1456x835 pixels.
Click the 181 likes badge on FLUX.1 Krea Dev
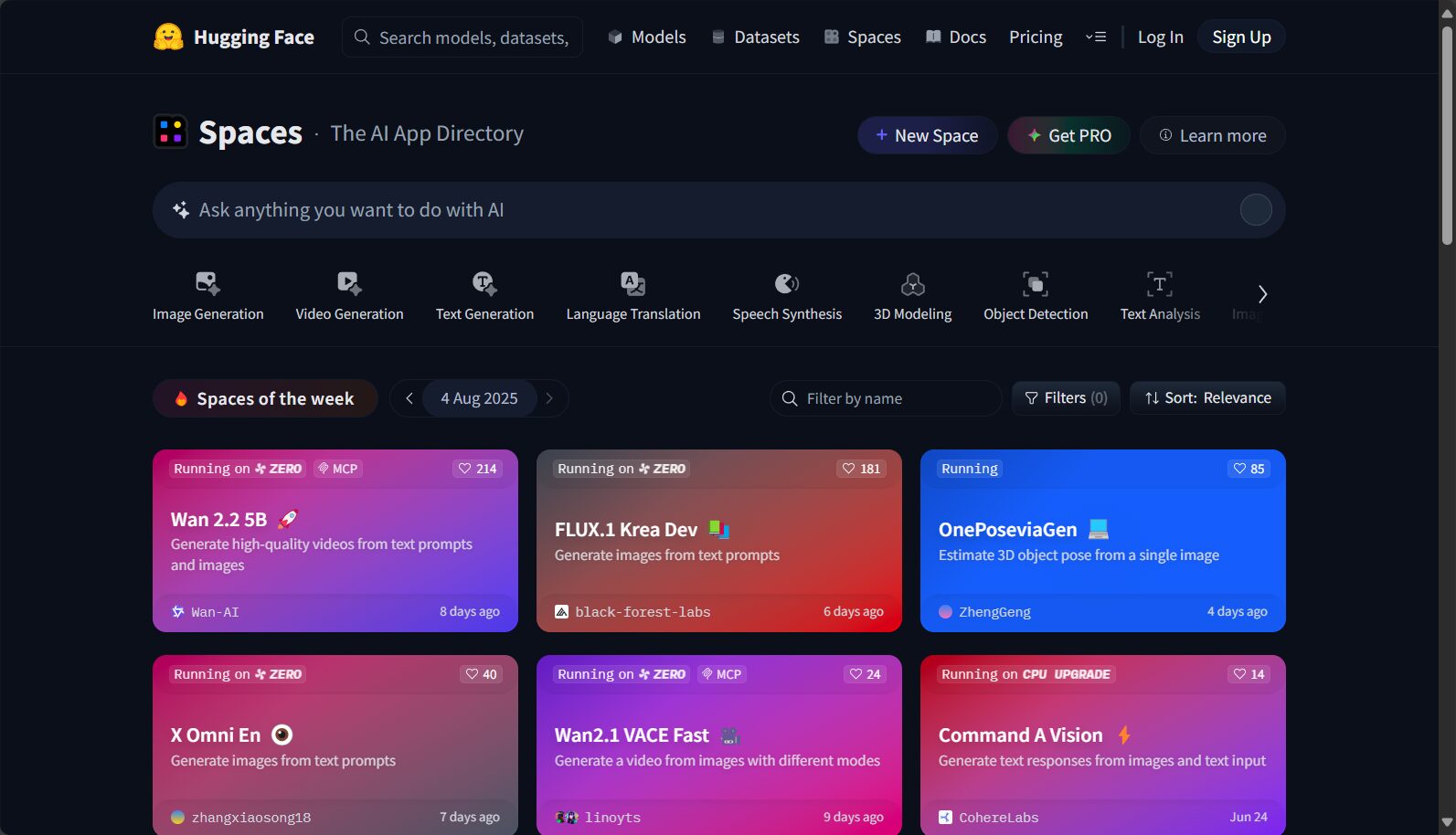[861, 469]
